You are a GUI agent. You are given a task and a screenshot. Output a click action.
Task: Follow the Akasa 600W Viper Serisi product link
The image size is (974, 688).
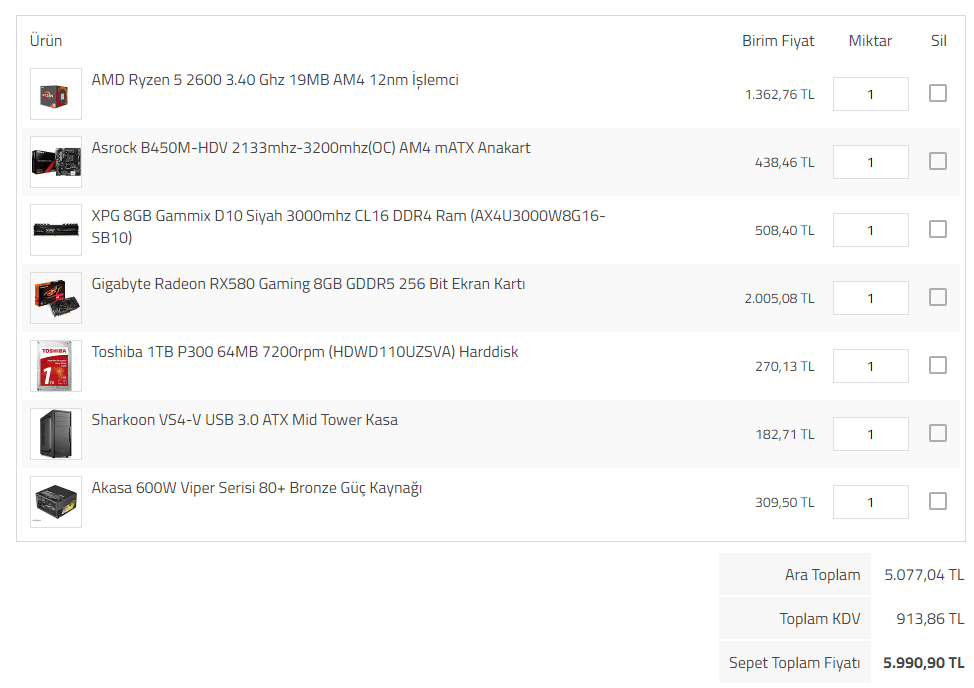pos(257,488)
